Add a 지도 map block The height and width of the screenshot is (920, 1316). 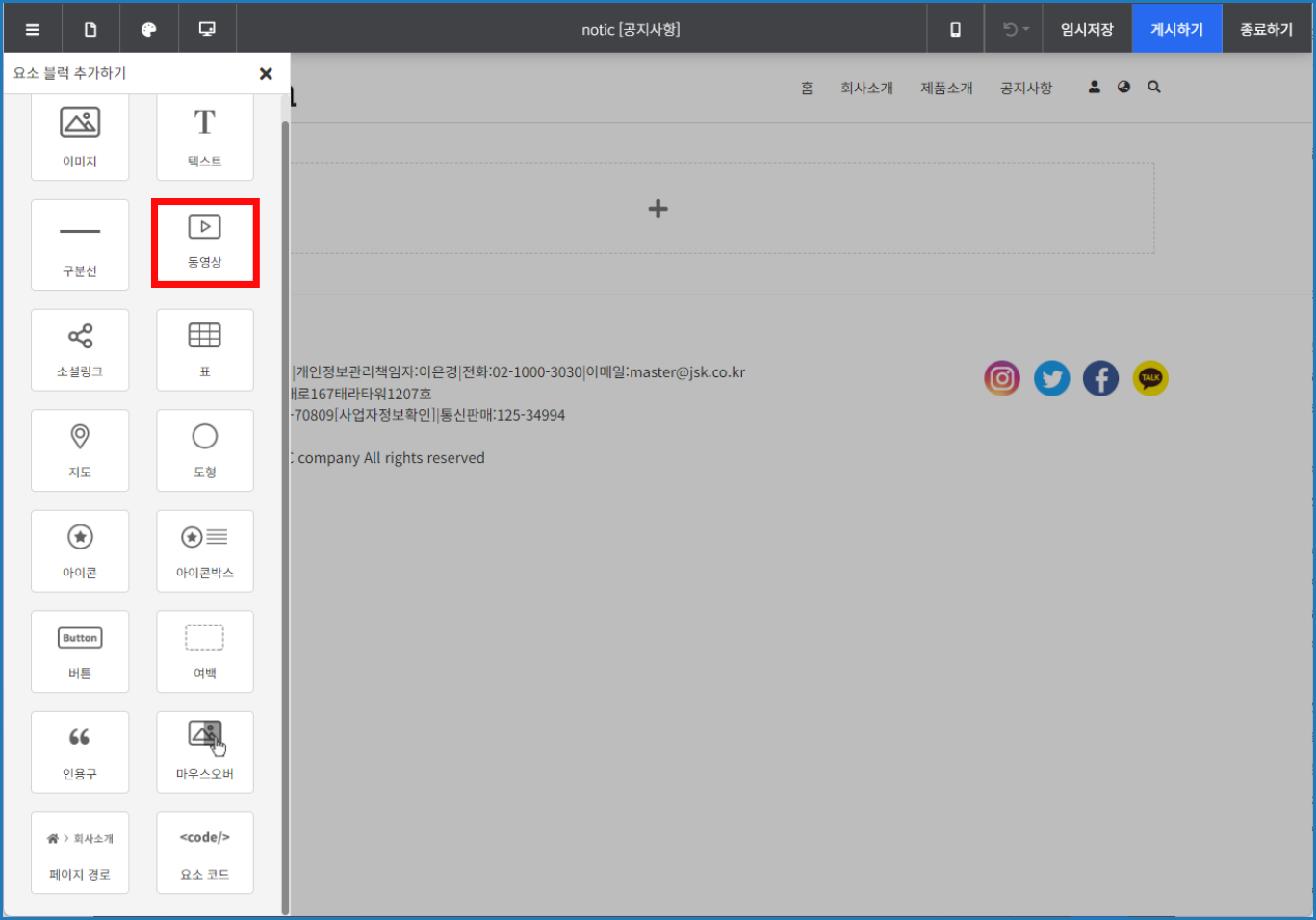pos(80,450)
